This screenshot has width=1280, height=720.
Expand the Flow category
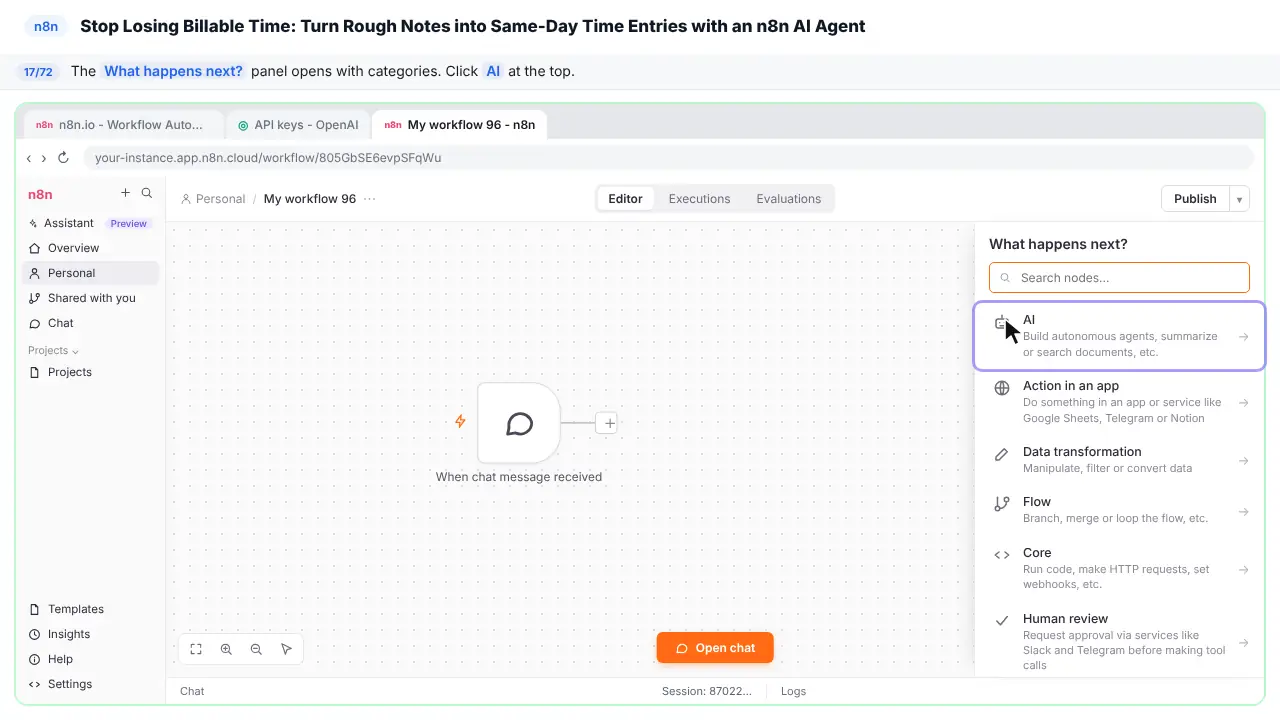pyautogui.click(x=1119, y=510)
